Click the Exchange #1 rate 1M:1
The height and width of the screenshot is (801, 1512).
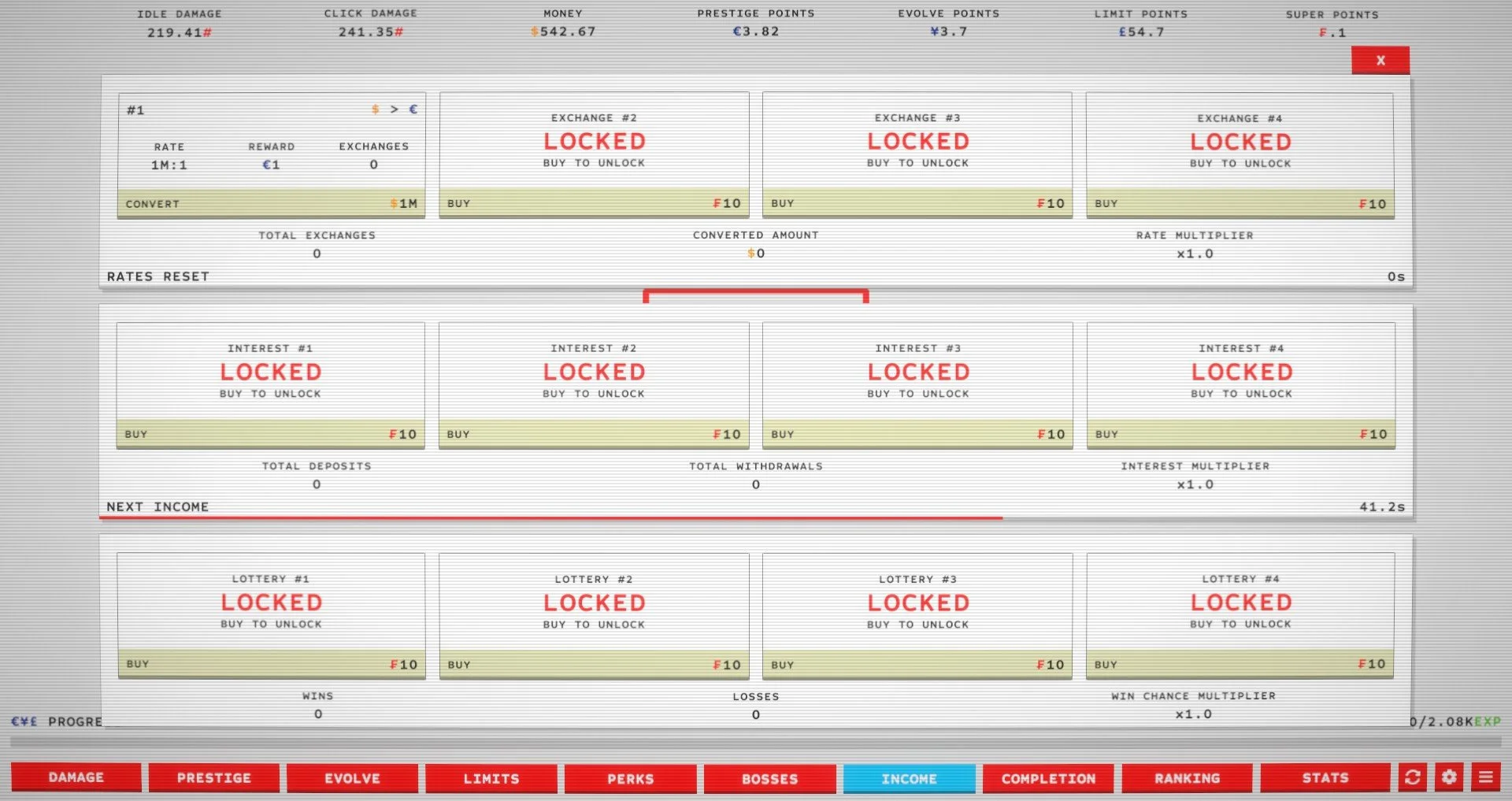[169, 165]
